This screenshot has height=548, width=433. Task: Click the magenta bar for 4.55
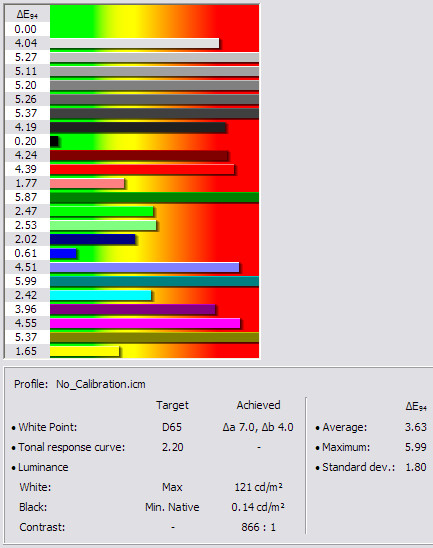(145, 323)
